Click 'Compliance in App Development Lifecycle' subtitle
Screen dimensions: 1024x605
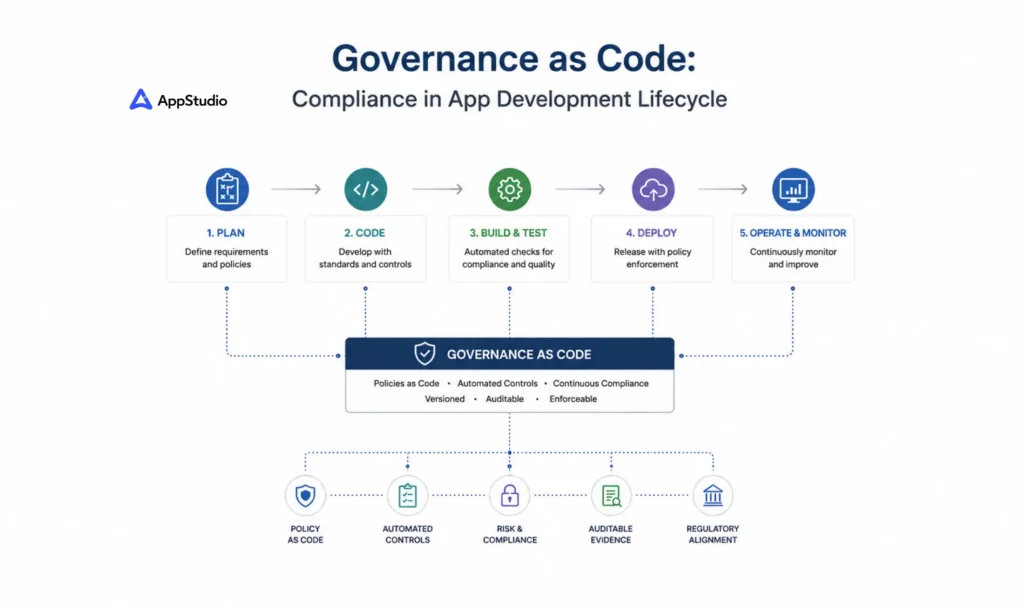[509, 99]
